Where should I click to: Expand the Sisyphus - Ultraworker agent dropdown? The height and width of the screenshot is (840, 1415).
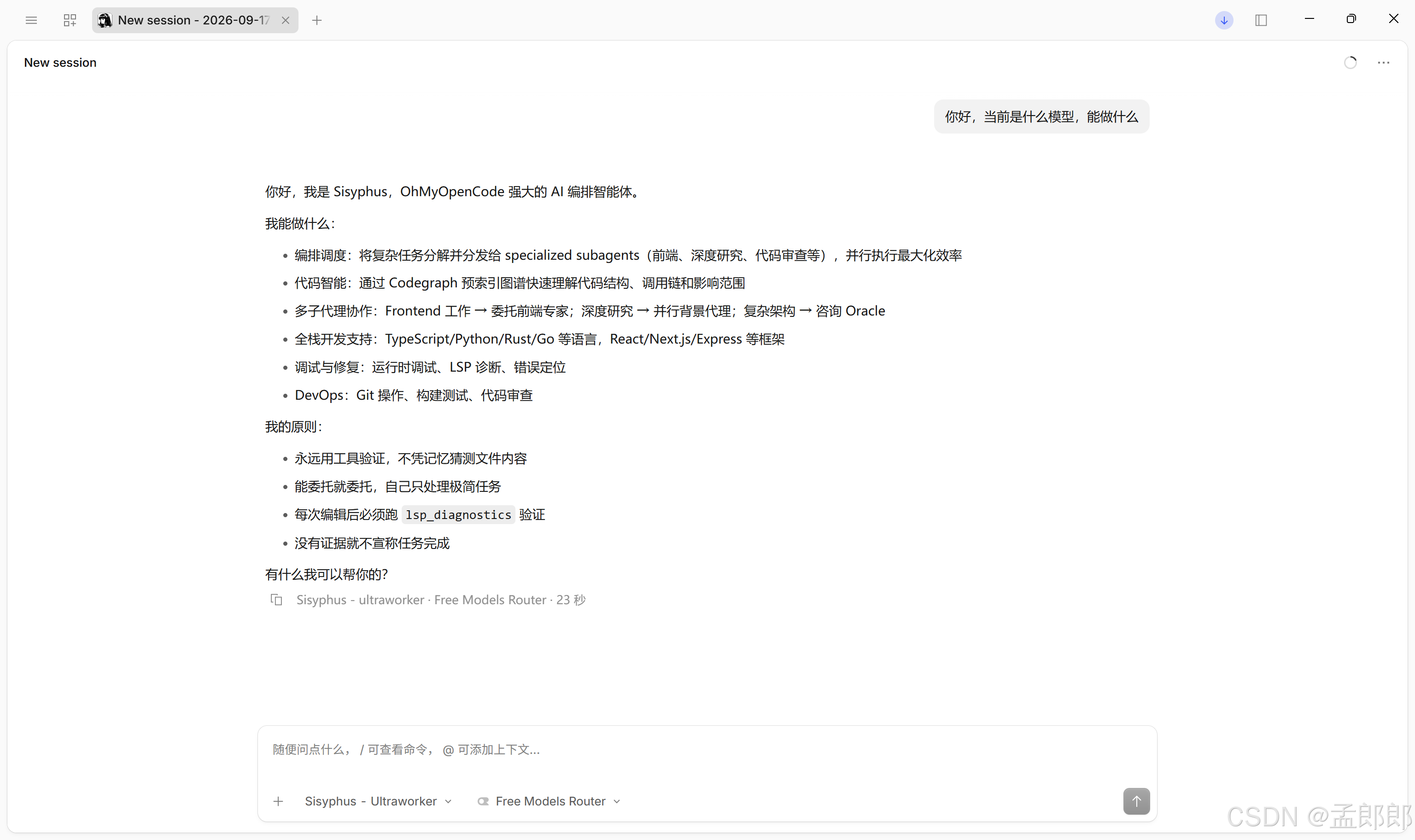click(x=378, y=801)
